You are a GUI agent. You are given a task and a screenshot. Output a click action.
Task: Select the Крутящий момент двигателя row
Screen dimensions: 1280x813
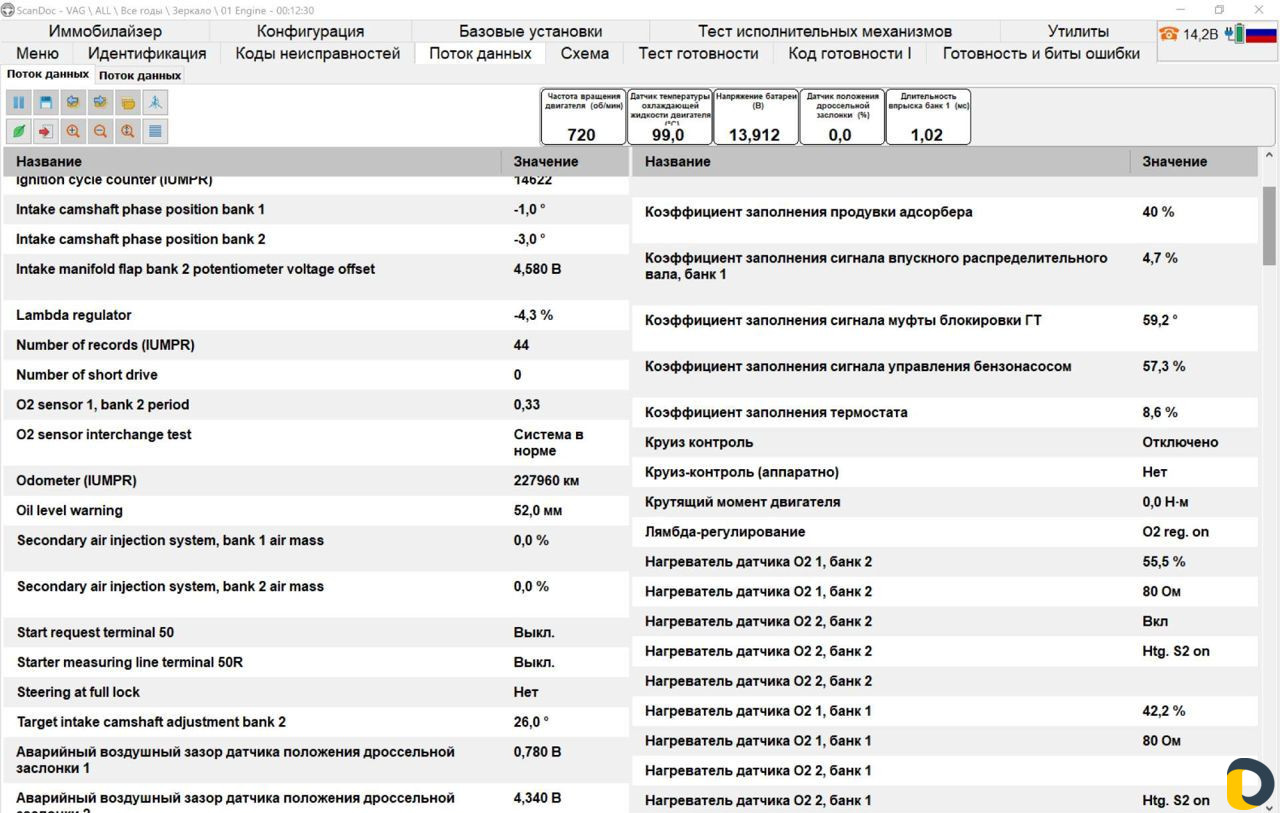945,502
